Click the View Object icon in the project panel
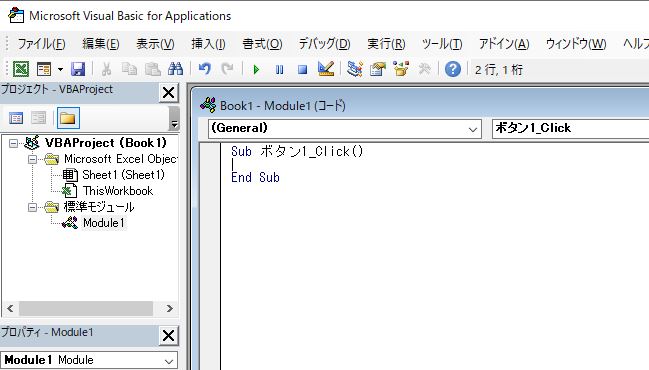The width and height of the screenshot is (649, 370). click(38, 118)
